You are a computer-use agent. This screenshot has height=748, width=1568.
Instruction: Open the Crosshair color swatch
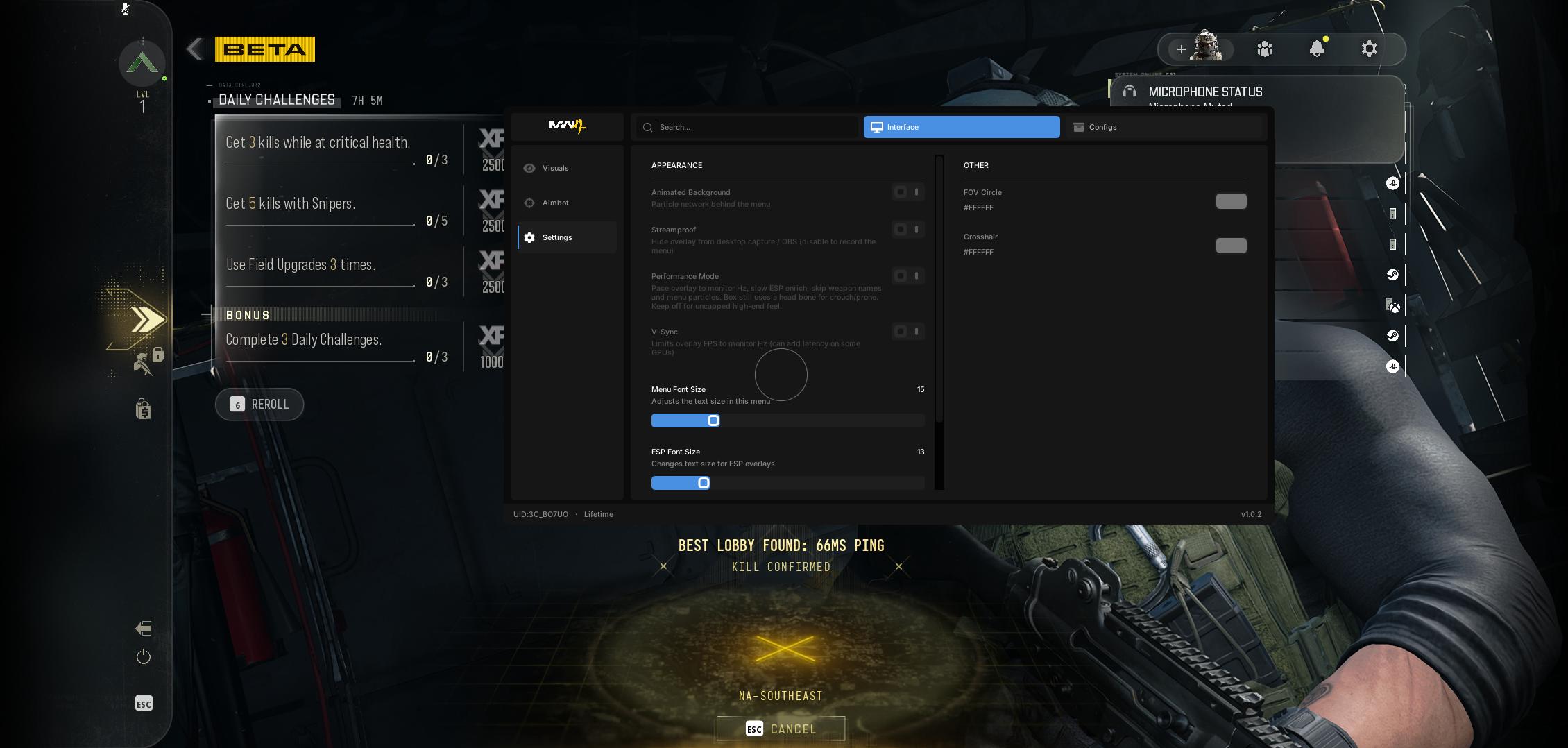[x=1231, y=246]
